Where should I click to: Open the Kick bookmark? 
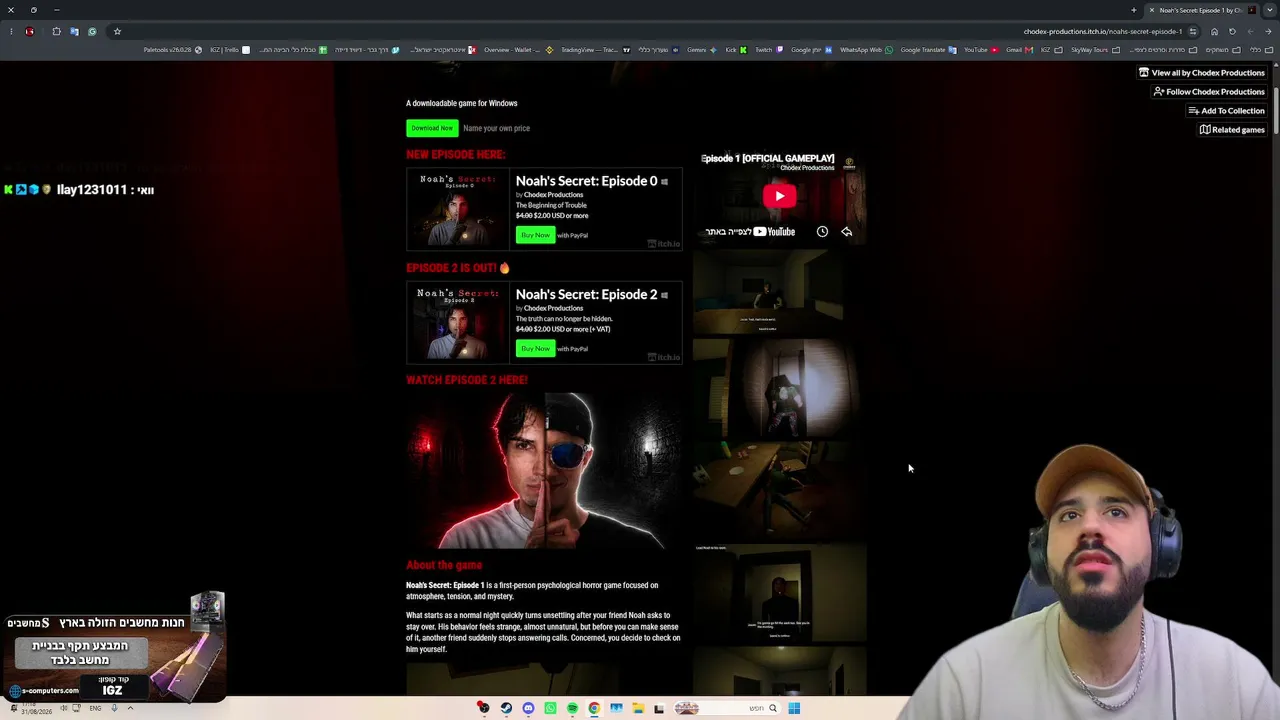point(736,50)
